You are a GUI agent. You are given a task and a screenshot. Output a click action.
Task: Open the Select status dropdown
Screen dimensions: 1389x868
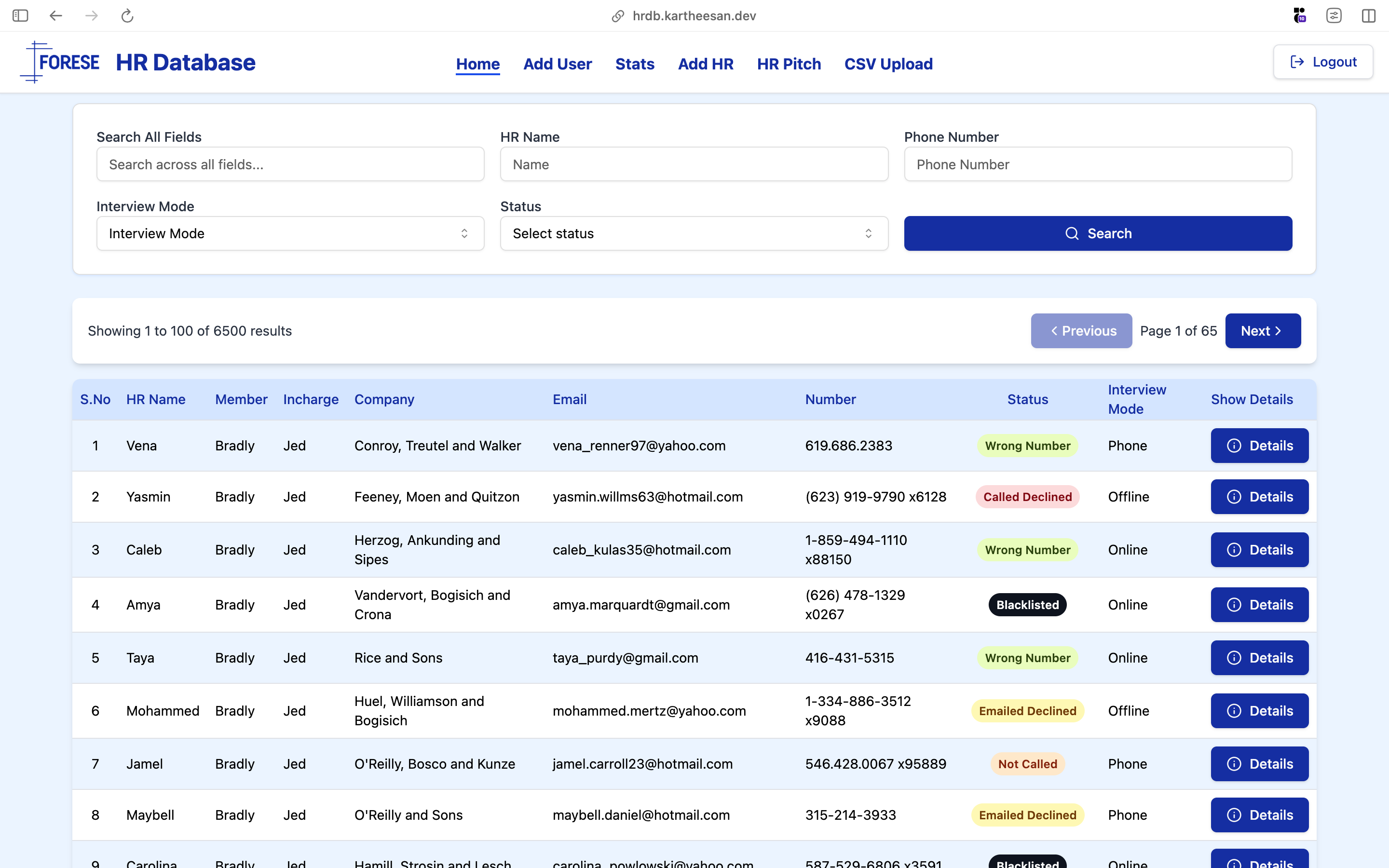point(694,233)
